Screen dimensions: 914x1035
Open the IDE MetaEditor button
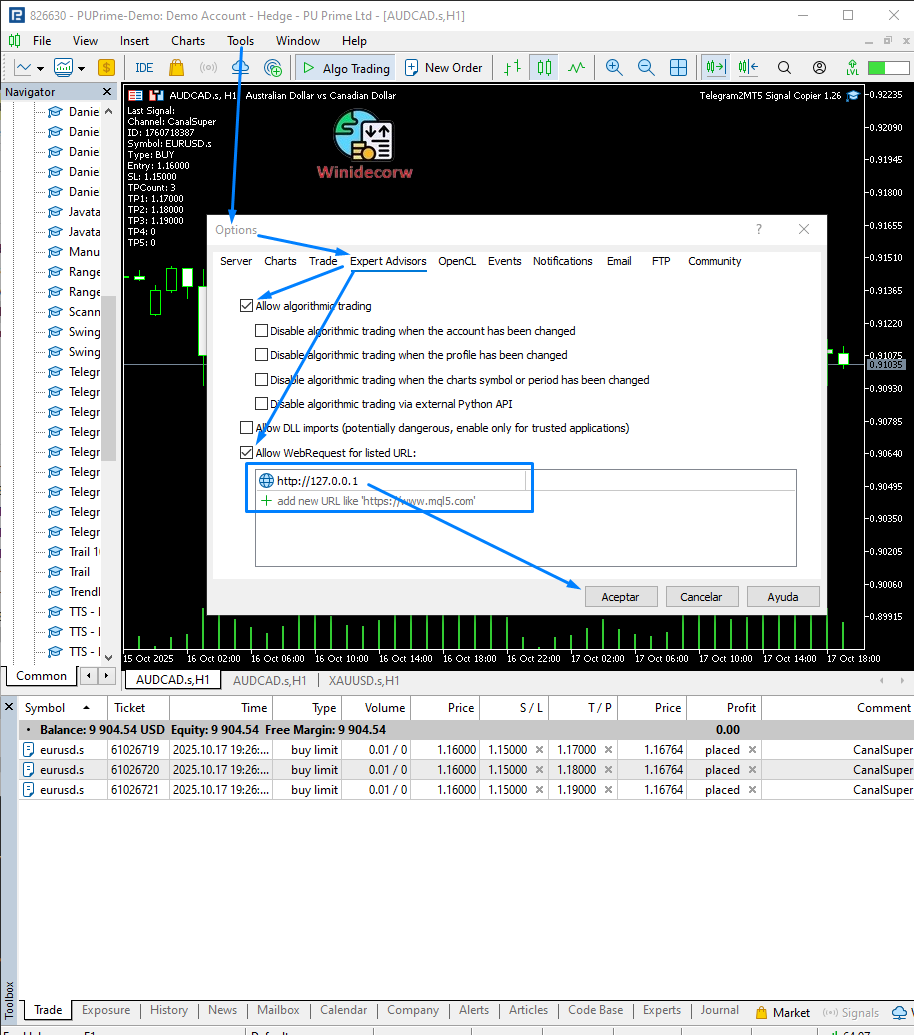click(x=144, y=68)
